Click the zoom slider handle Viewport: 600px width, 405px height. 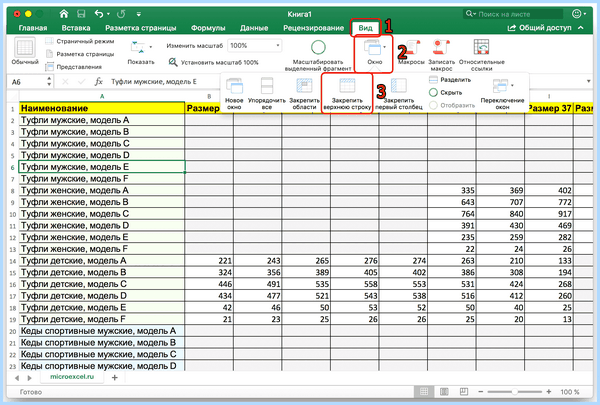(515, 392)
